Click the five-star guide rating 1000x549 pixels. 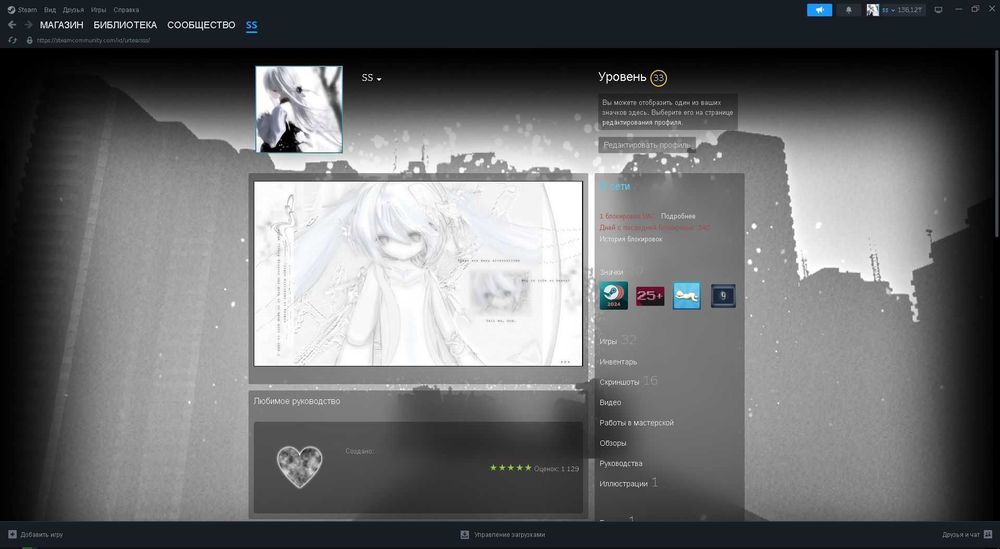(510, 468)
